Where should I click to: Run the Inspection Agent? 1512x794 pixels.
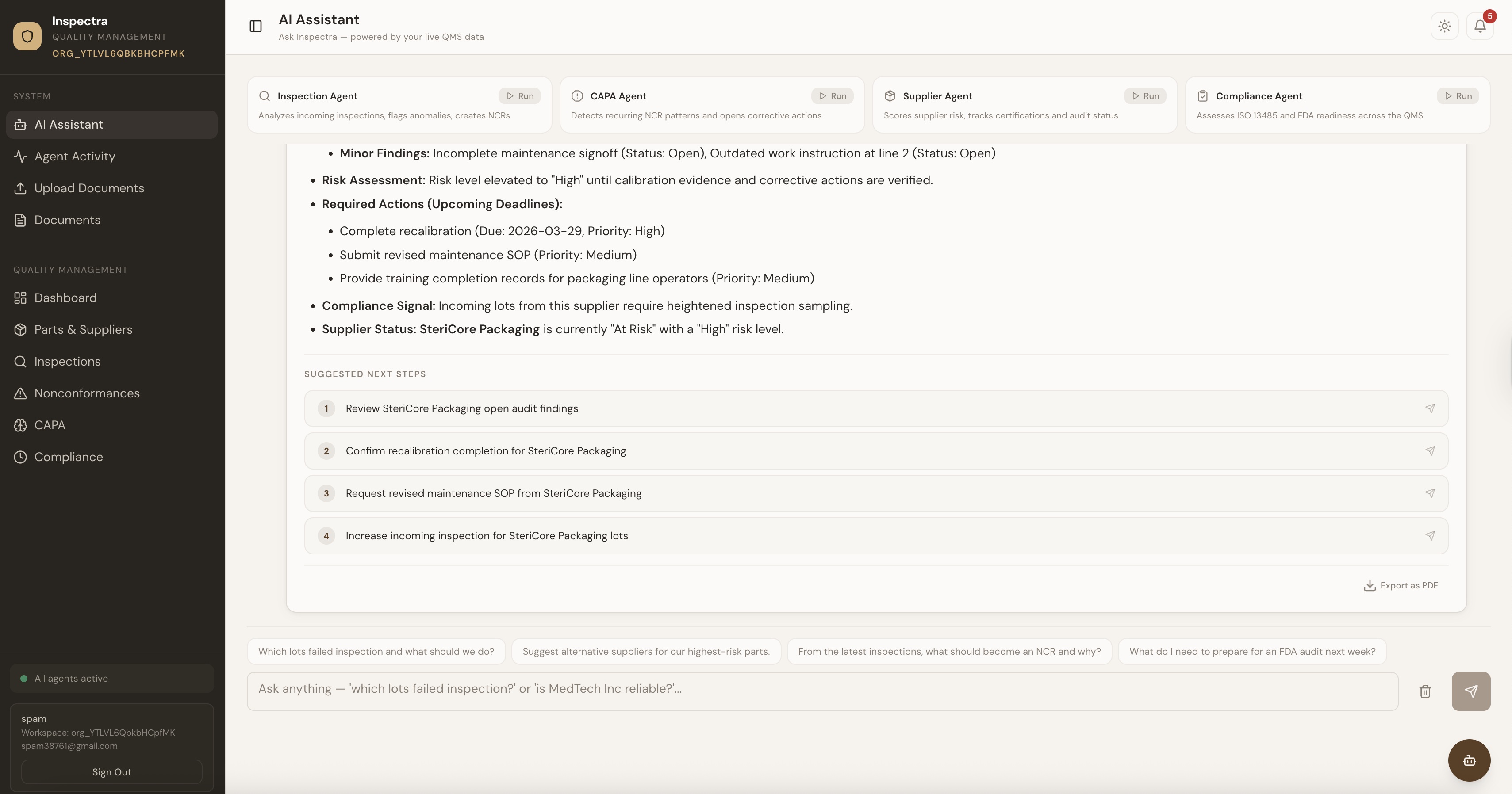(x=519, y=96)
